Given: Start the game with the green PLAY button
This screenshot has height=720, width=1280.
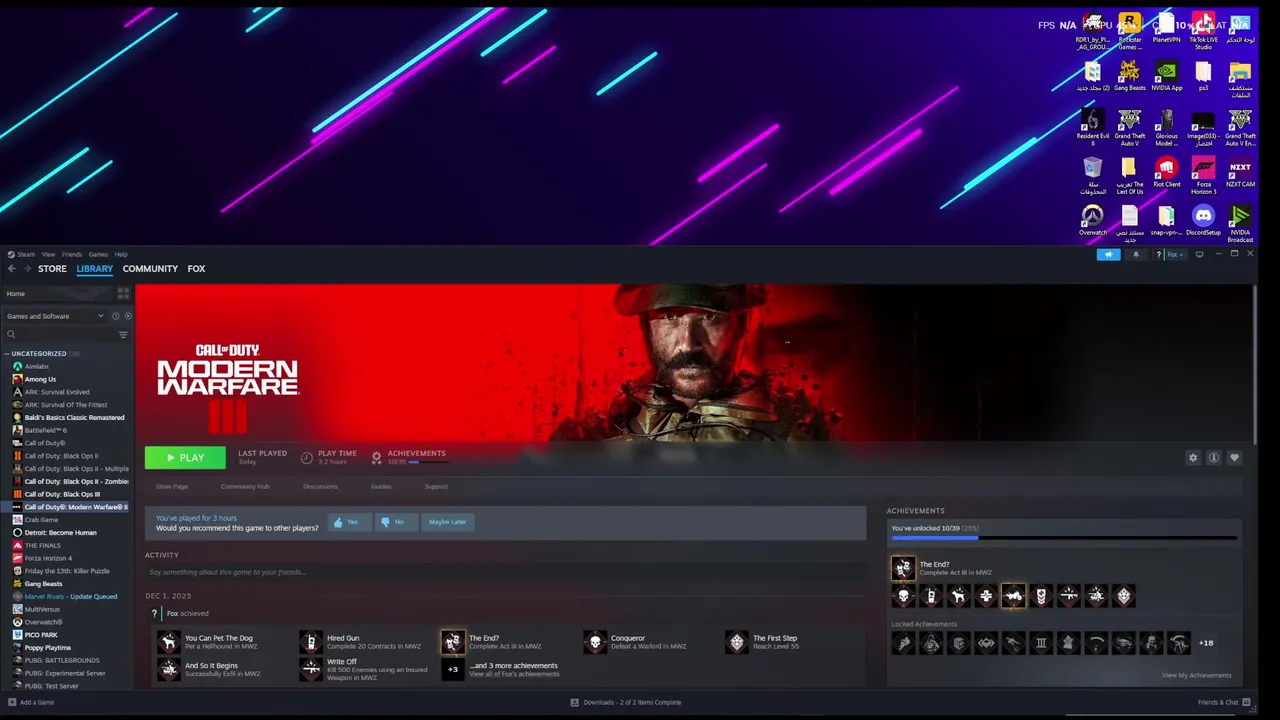Looking at the screenshot, I should [x=185, y=458].
